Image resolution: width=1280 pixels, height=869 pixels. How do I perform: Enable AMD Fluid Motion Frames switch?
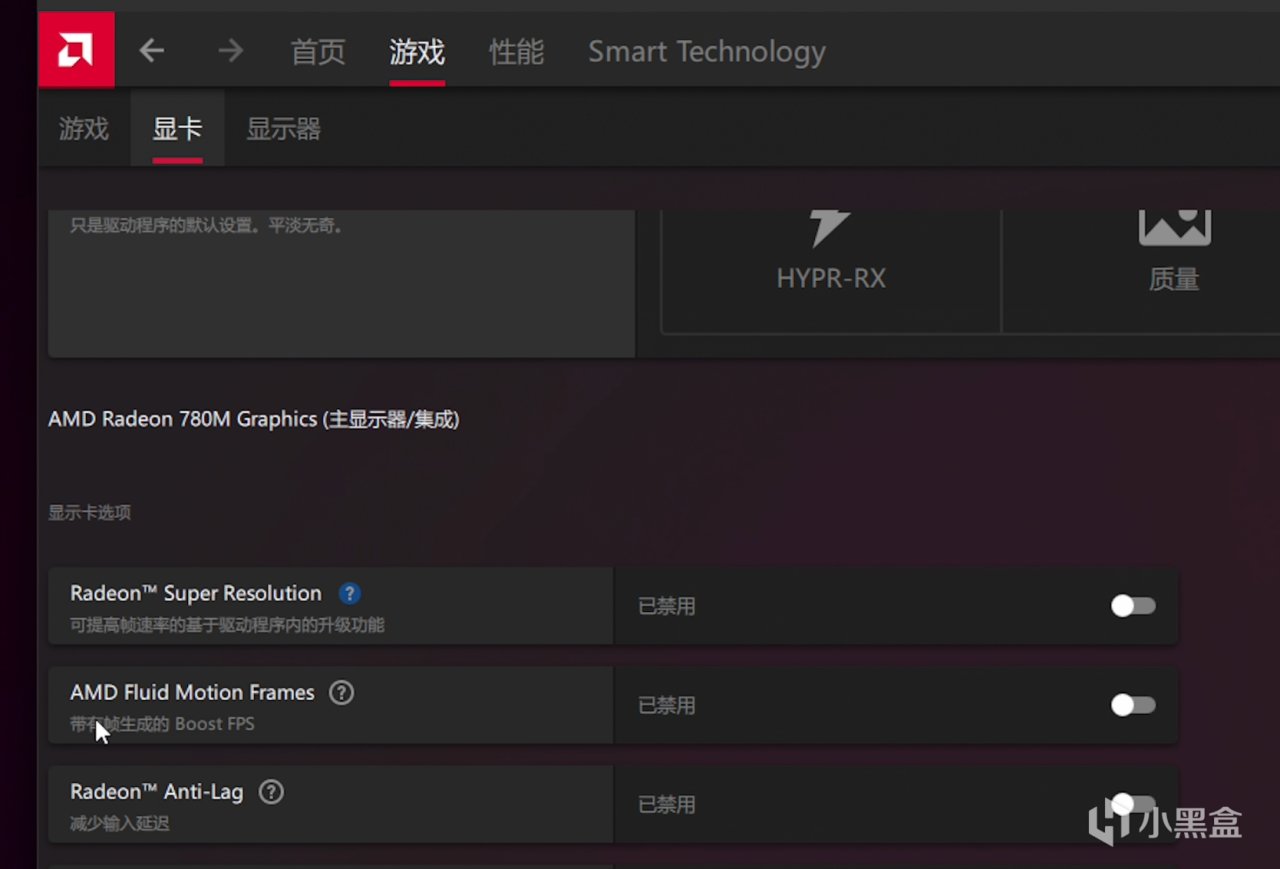coord(1133,705)
